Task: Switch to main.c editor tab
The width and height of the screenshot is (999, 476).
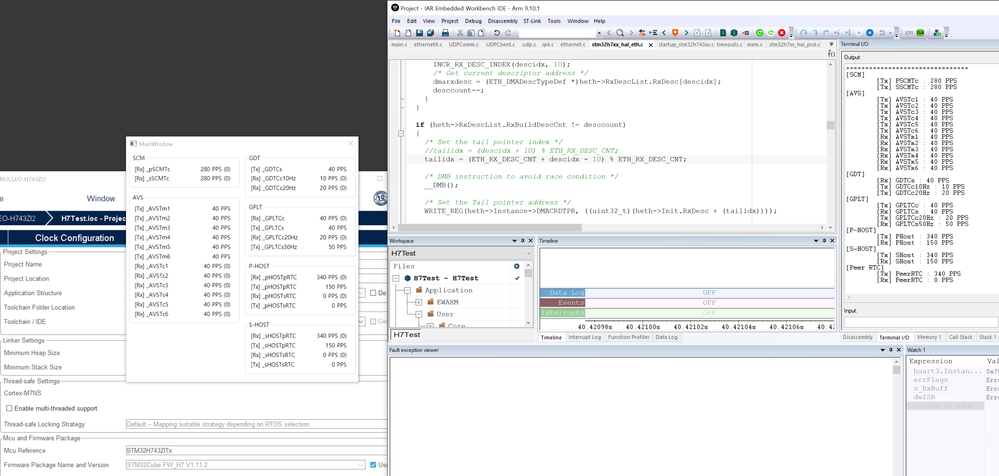Action: (399, 45)
